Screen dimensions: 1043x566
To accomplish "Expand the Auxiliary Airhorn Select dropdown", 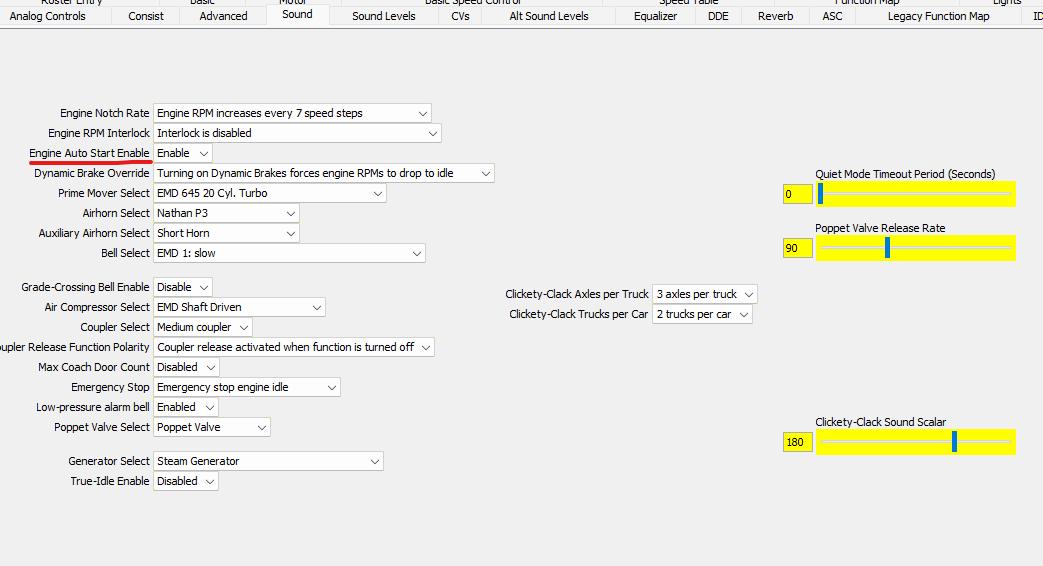I will pos(226,233).
